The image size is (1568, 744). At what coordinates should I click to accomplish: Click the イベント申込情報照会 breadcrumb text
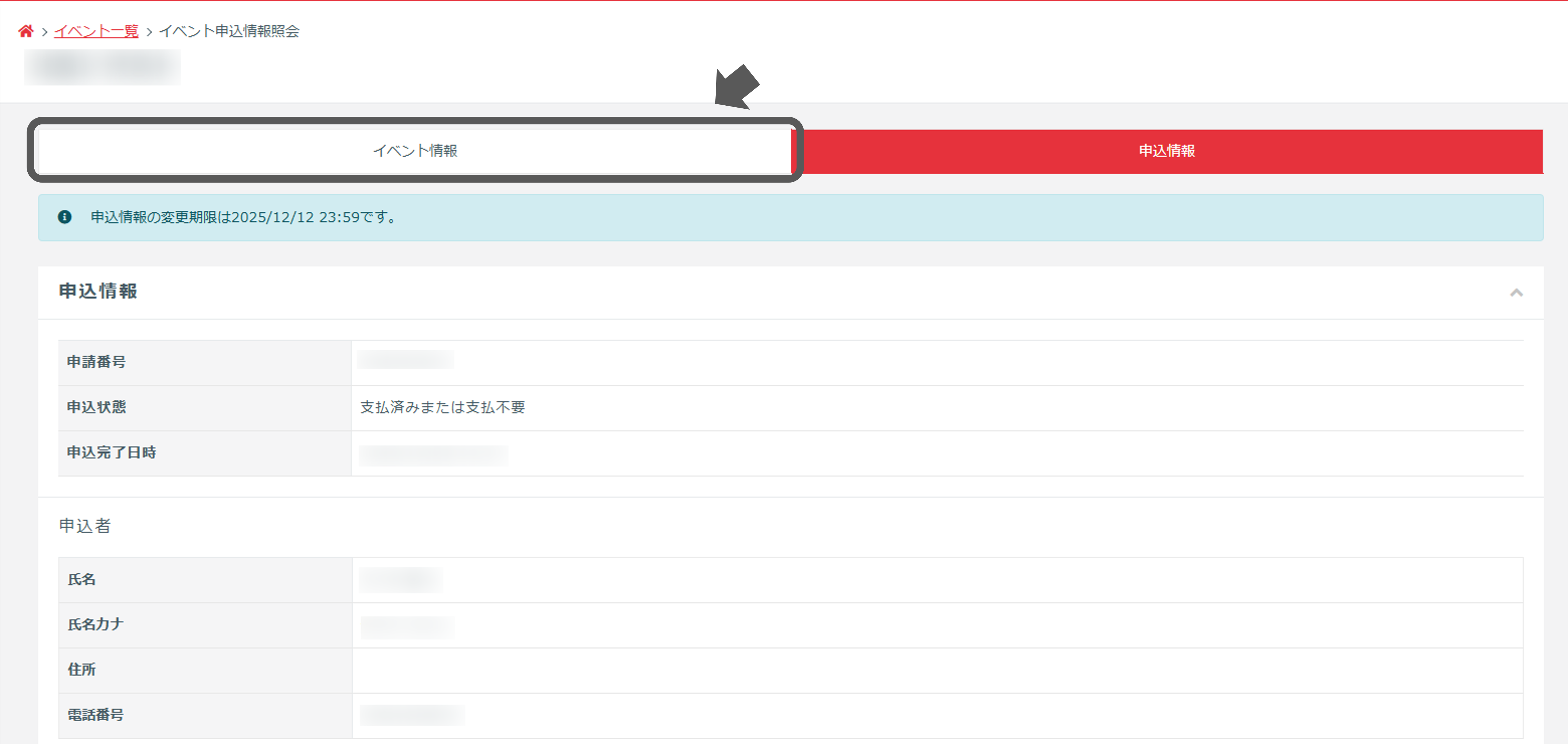pos(229,31)
